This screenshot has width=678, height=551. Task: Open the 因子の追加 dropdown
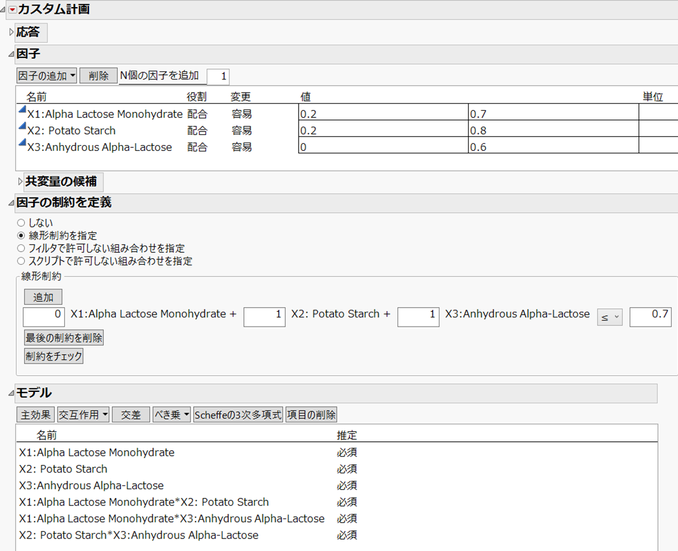(x=47, y=76)
